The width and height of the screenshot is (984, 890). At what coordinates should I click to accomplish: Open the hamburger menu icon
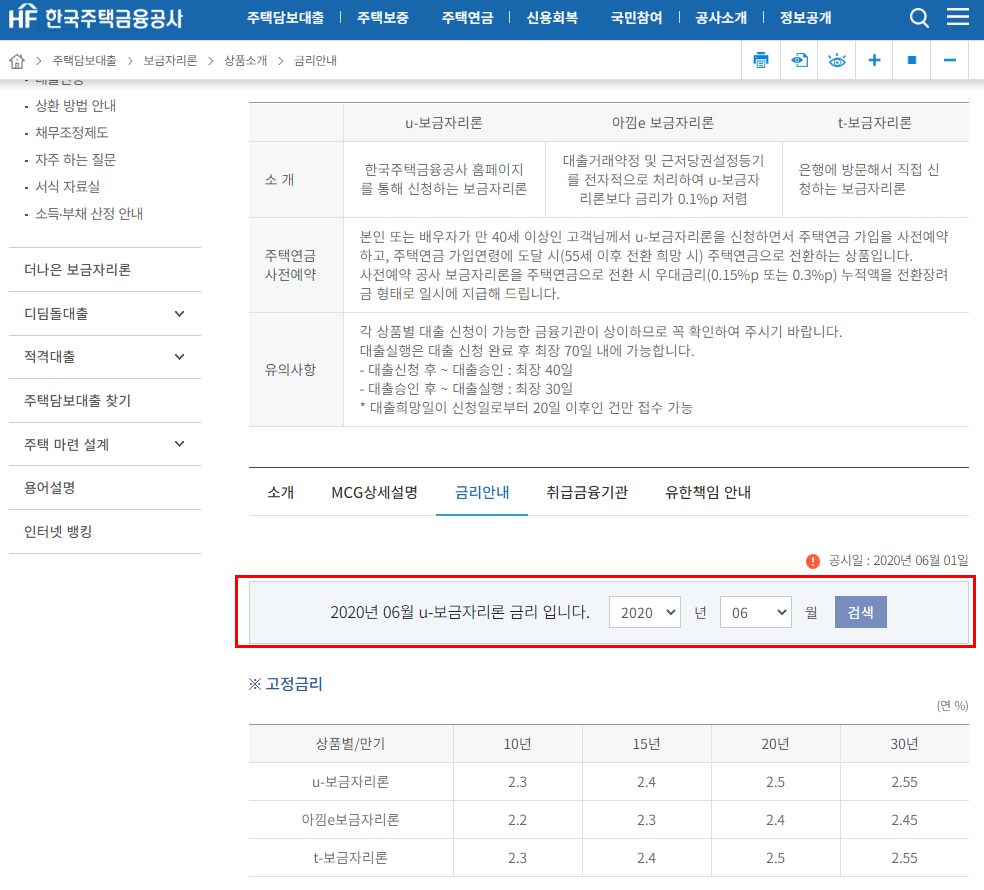click(958, 17)
